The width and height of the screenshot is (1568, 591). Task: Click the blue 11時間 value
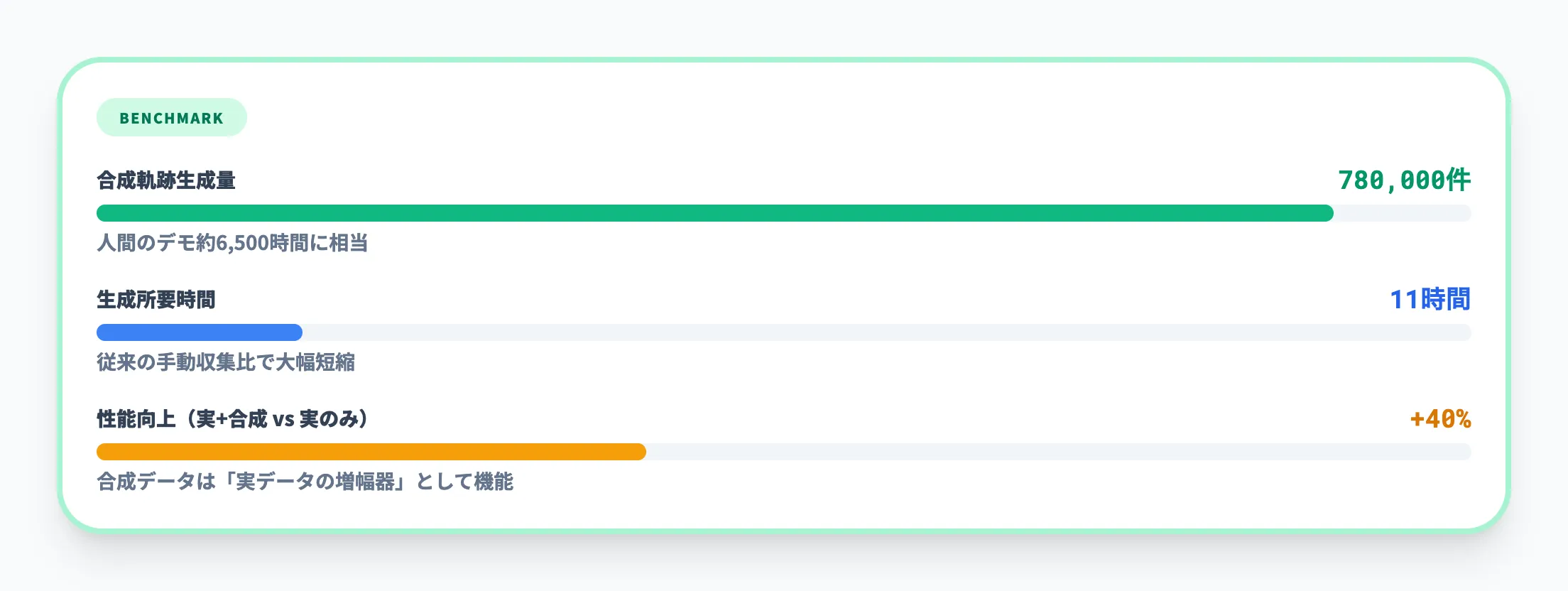pyautogui.click(x=1430, y=300)
